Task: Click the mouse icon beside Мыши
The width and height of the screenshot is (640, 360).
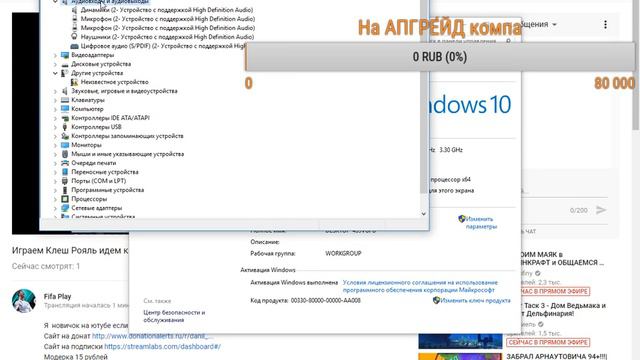Action: (x=64, y=154)
